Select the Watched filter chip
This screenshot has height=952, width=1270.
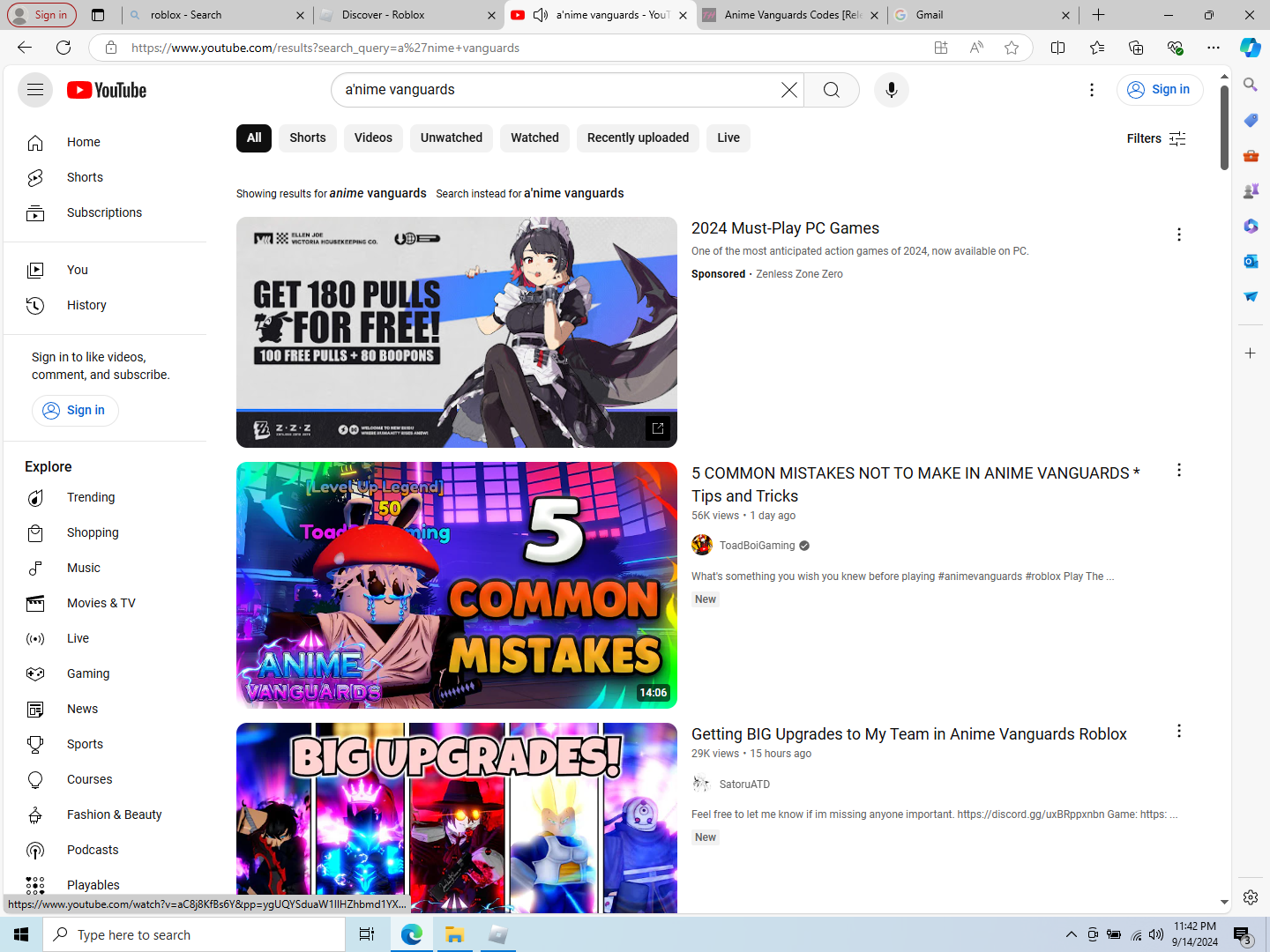534,138
